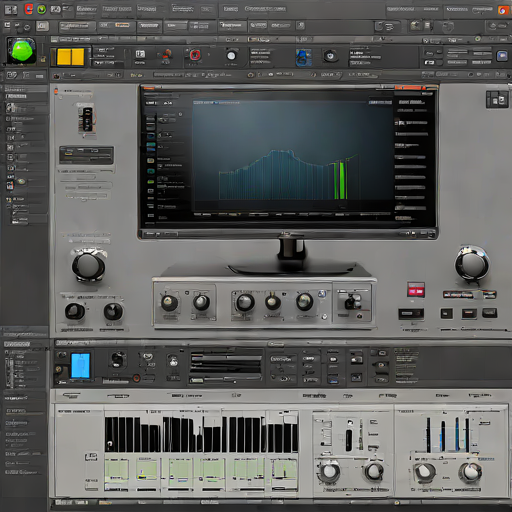Click the blue headphone icon in toolbar
Image resolution: width=512 pixels, height=512 pixels.
coord(304,57)
